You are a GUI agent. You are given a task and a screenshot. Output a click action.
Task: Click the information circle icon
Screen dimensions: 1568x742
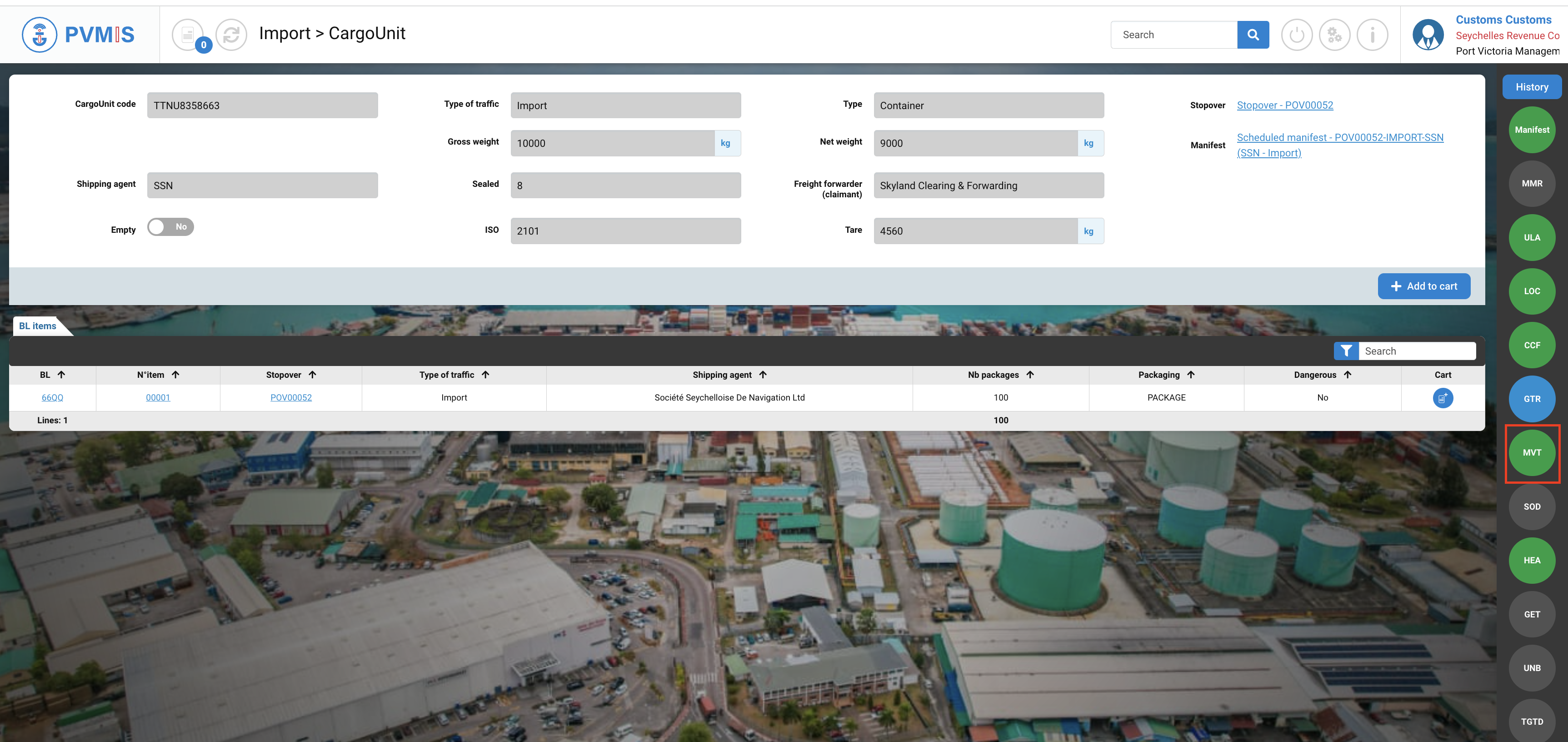(1372, 35)
